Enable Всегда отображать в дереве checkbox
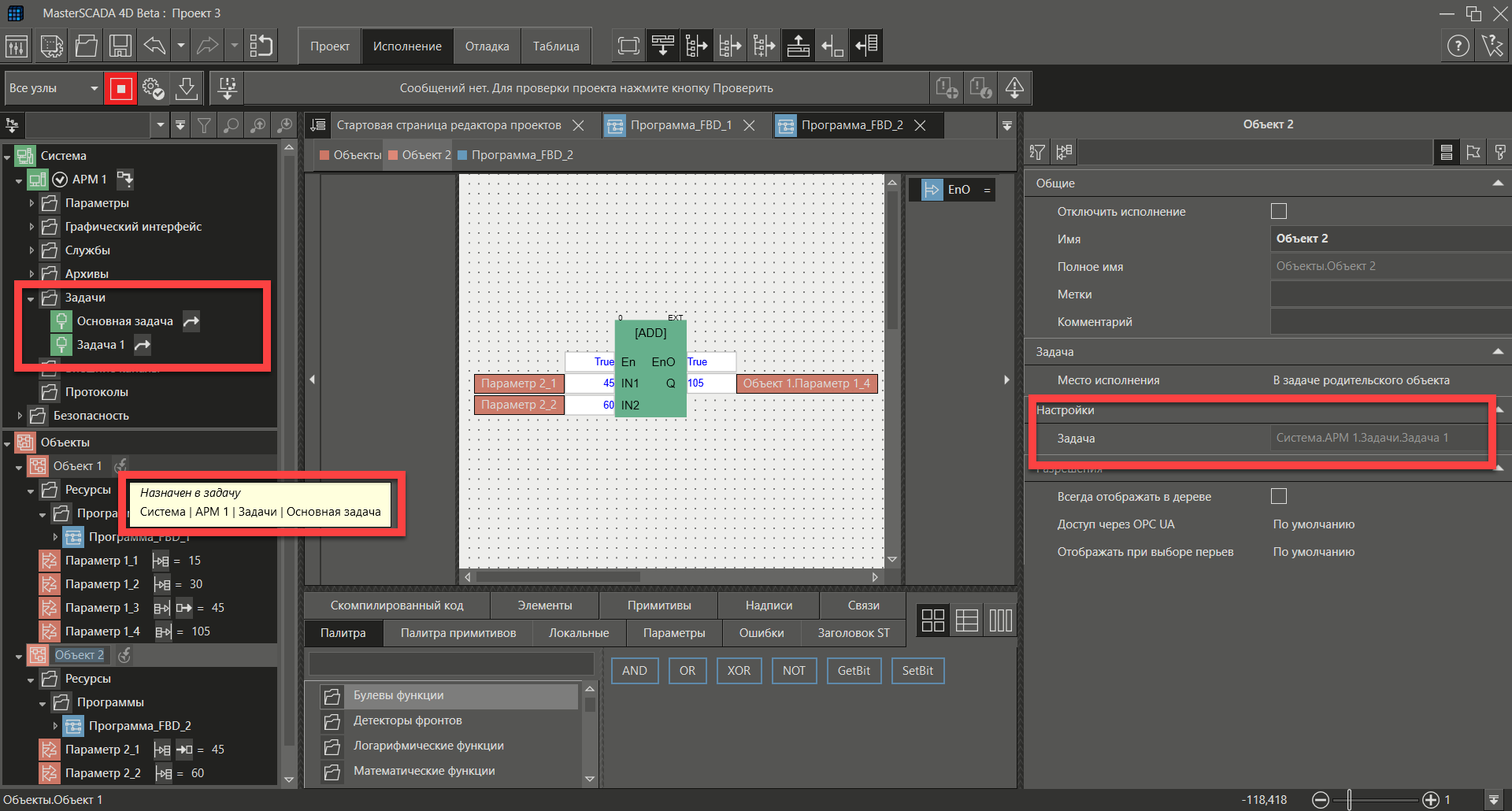The image size is (1512, 811). click(1279, 496)
